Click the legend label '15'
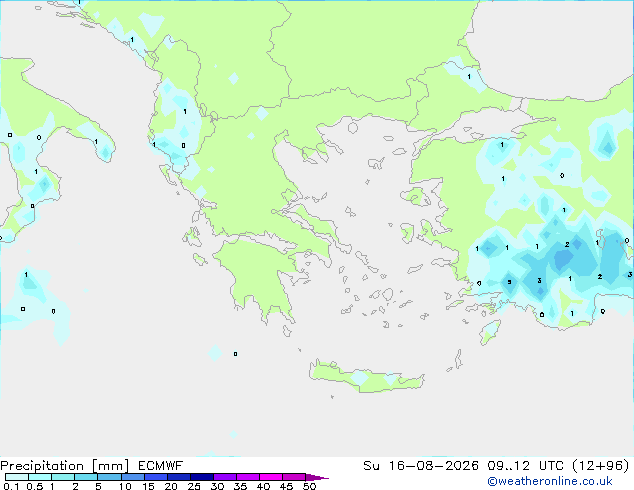634x490 pixels. 148,486
